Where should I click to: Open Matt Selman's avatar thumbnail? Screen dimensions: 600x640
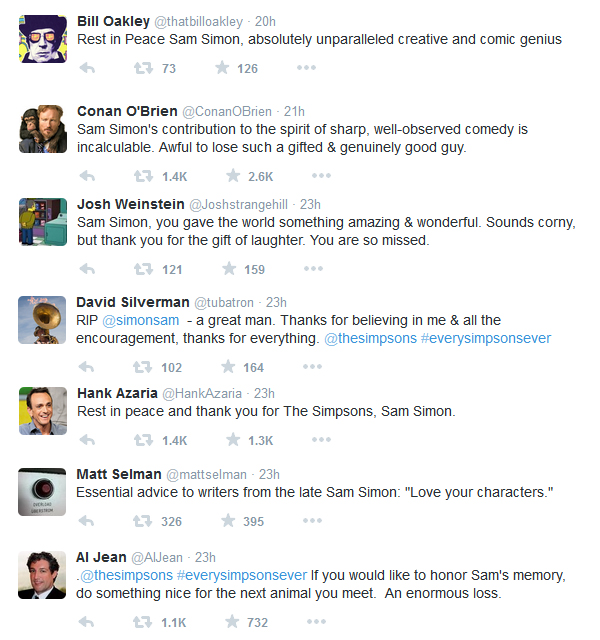pos(43,492)
